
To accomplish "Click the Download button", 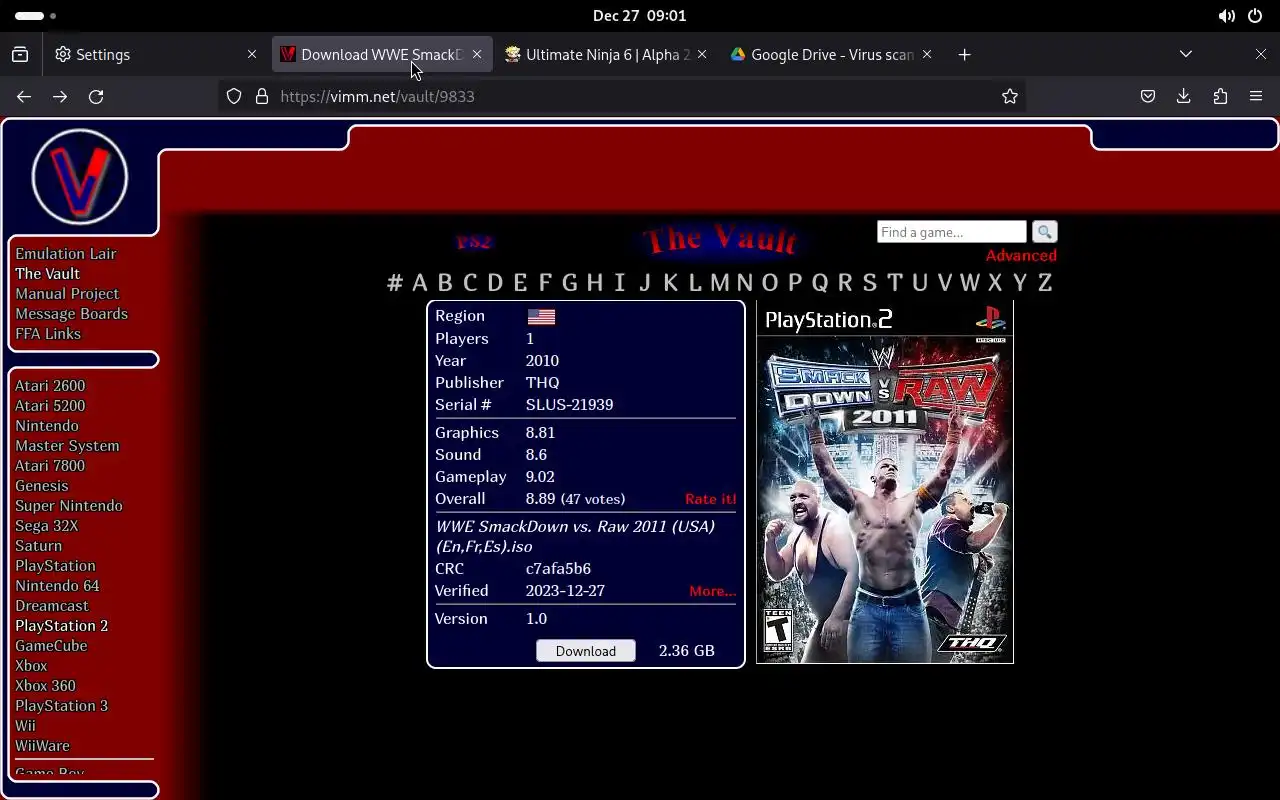I will click(586, 651).
